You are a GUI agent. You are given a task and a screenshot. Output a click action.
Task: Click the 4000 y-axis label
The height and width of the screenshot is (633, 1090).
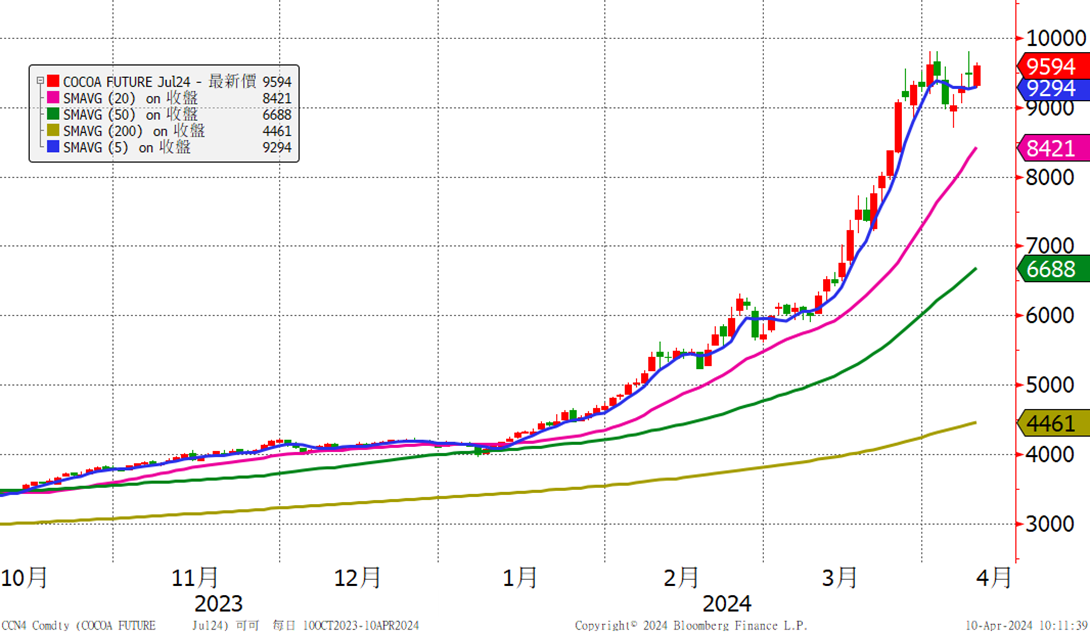pyautogui.click(x=1050, y=454)
